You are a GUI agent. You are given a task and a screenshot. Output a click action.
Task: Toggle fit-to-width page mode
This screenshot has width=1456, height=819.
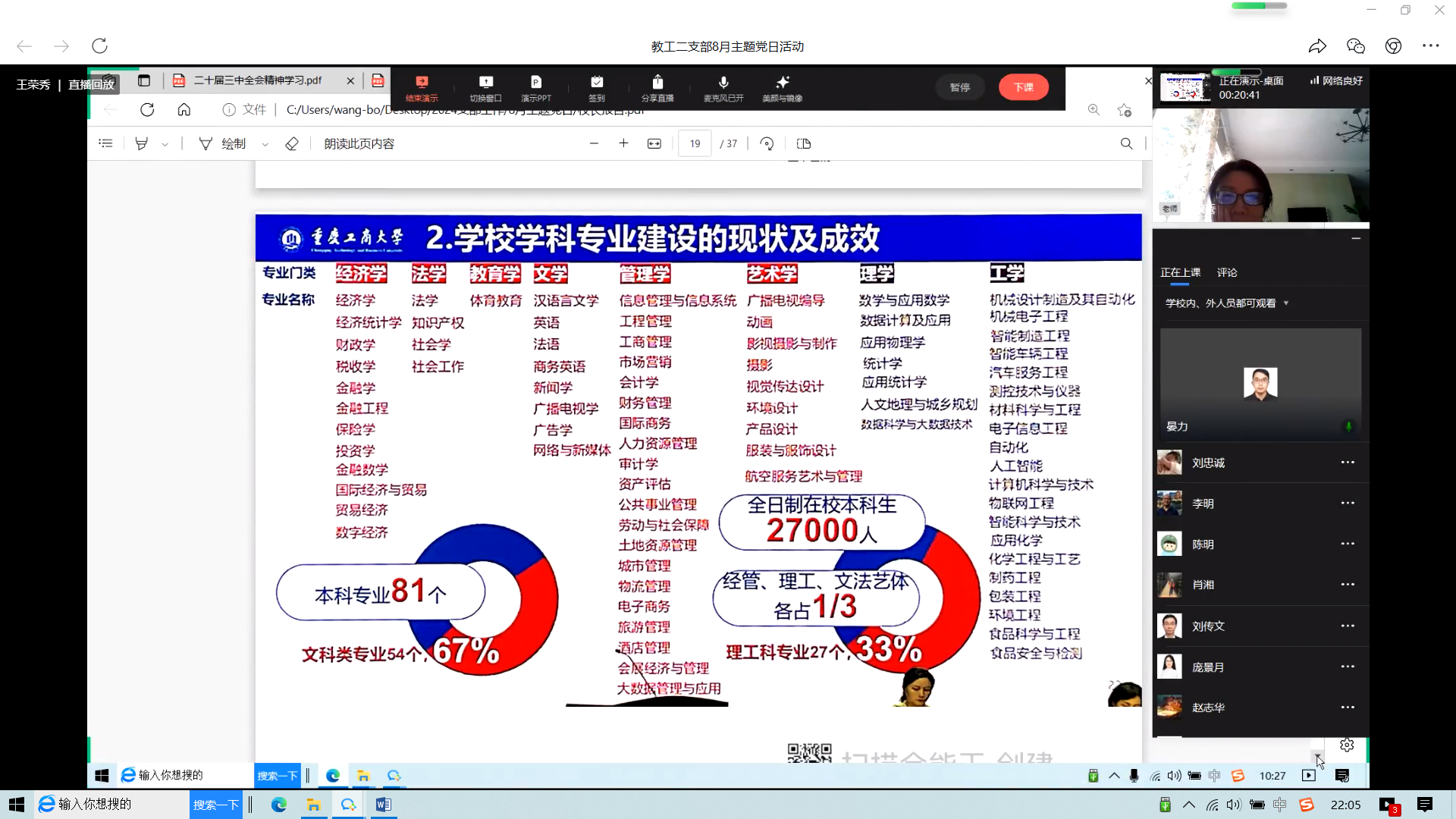(654, 143)
